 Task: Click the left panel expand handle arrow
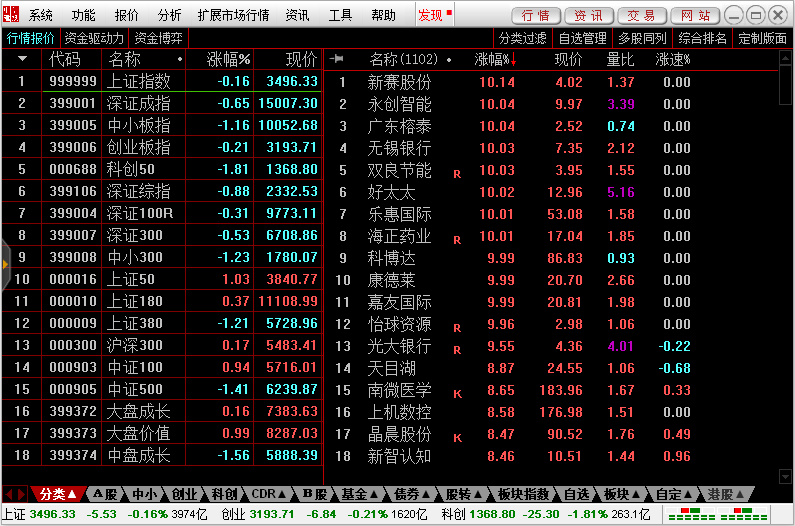click(6, 264)
